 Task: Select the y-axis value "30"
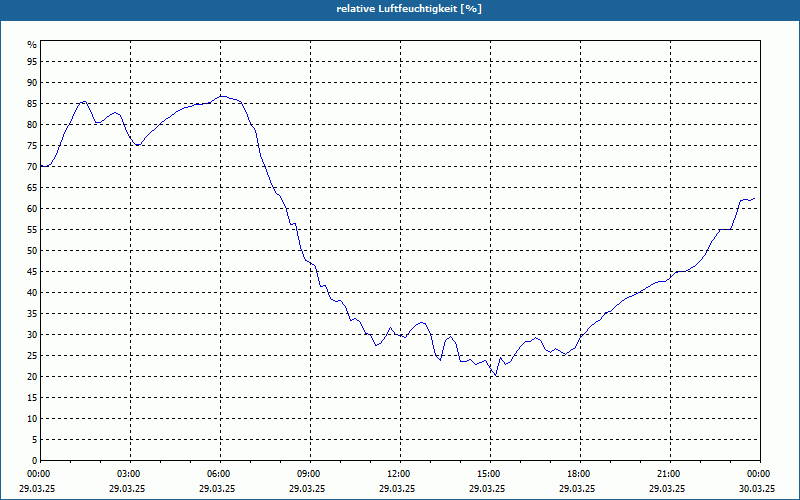pos(32,335)
